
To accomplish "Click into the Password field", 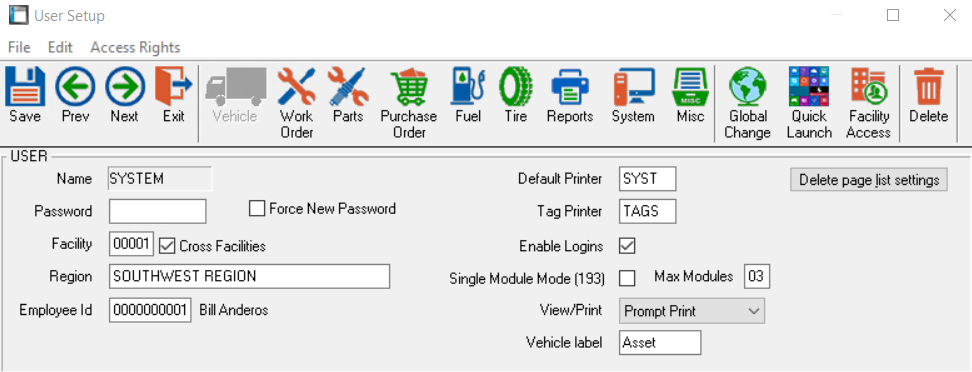I will tap(157, 211).
